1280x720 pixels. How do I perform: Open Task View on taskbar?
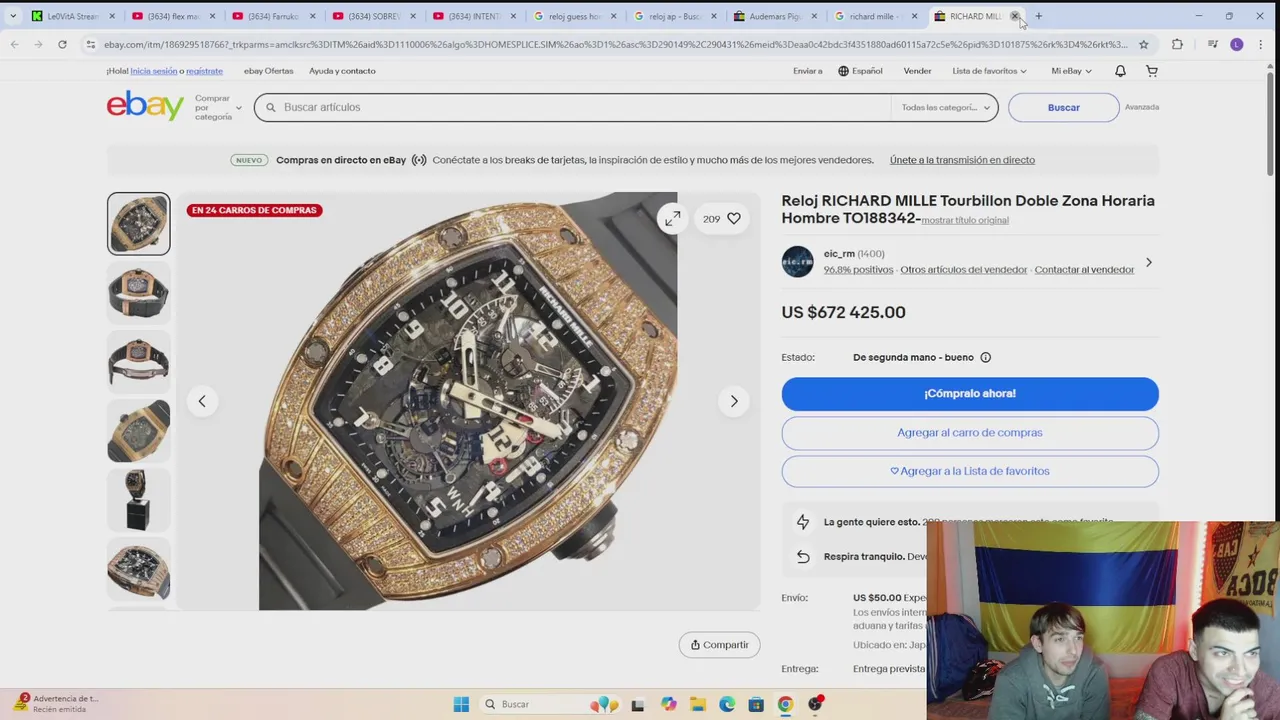coord(638,704)
